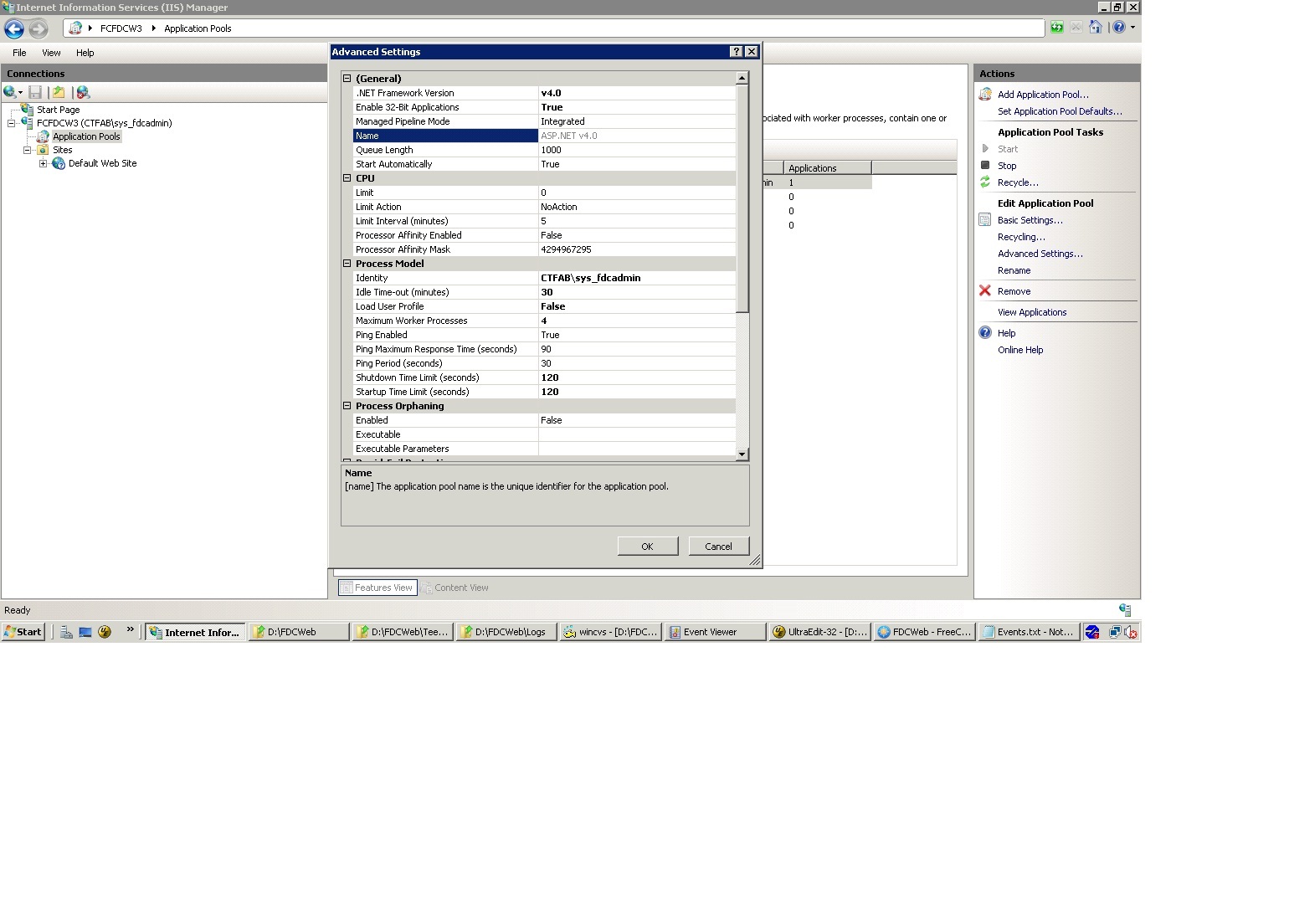The image size is (1289, 924).
Task: Click the green Recycle arrows icon
Action: (985, 182)
